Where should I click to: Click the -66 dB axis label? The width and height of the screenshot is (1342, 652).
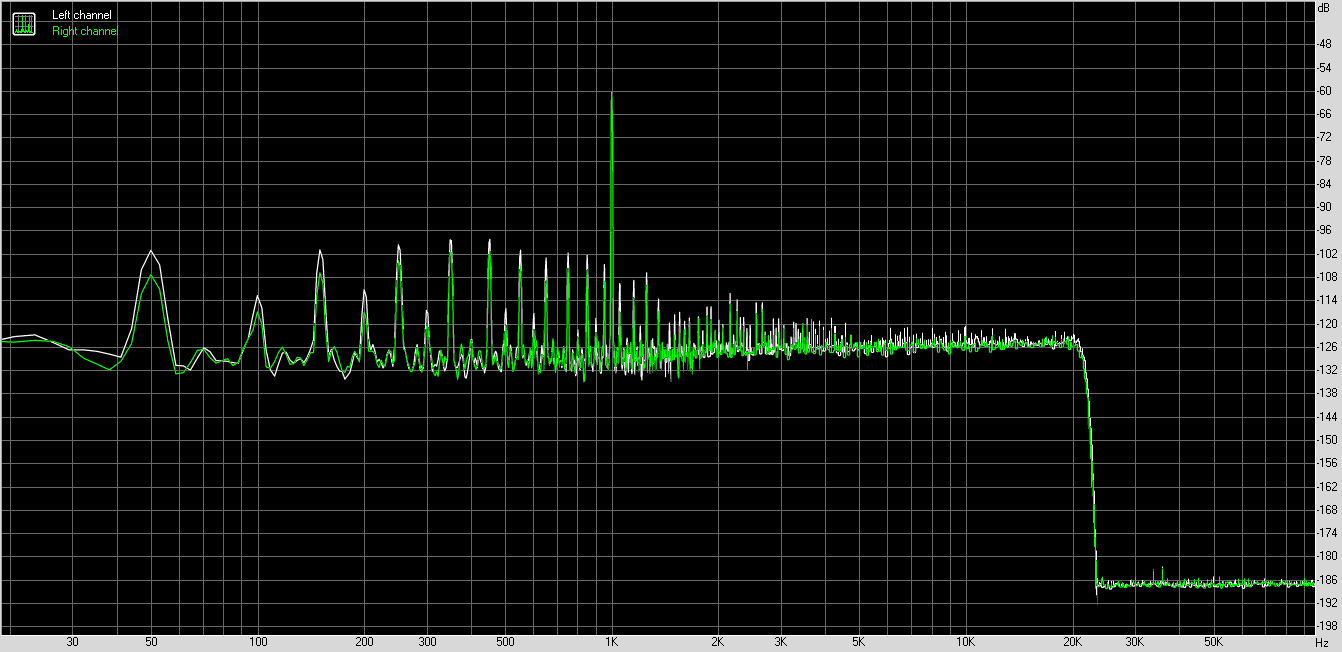coord(1326,114)
